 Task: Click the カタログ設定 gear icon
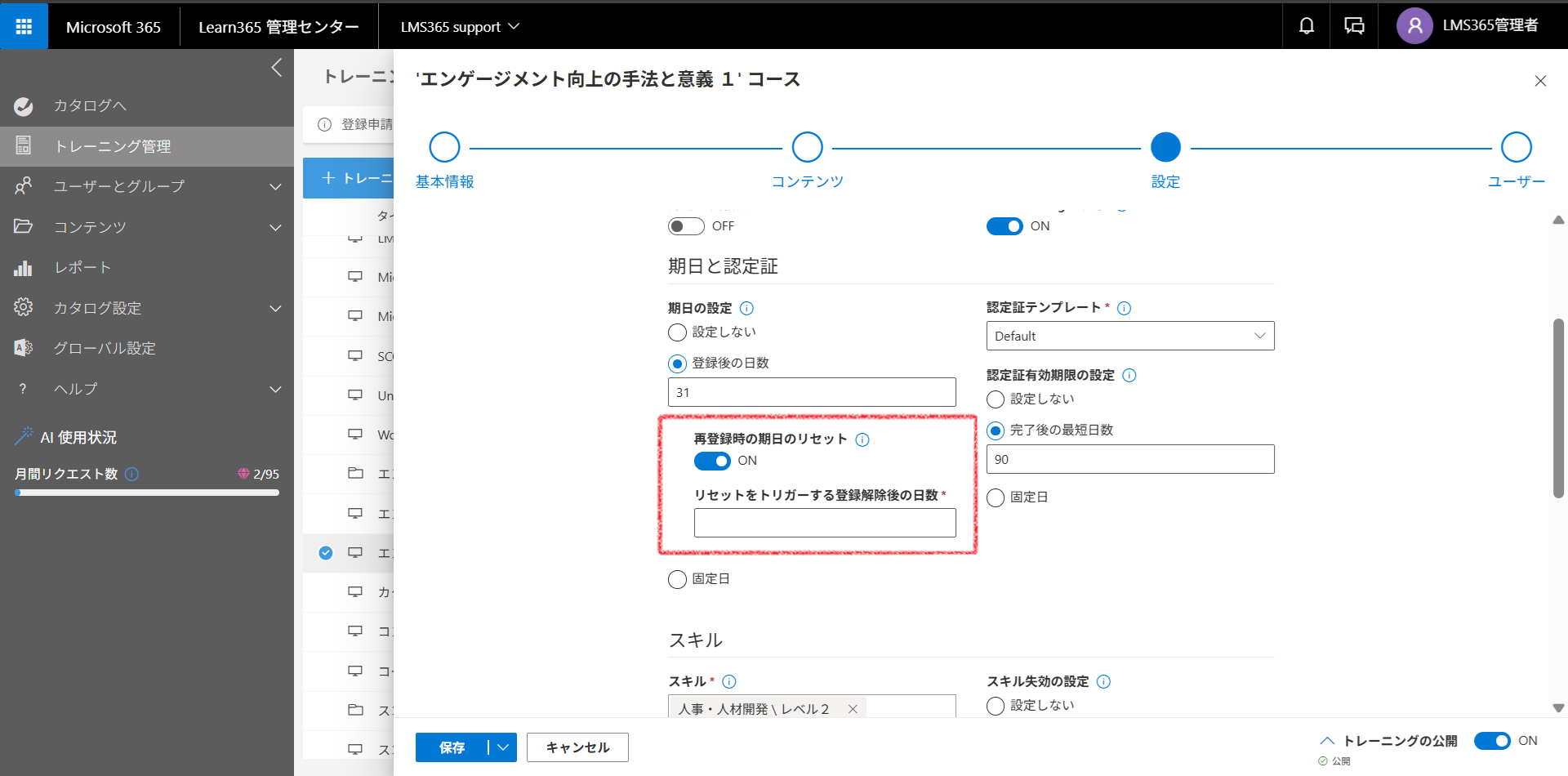(x=23, y=307)
